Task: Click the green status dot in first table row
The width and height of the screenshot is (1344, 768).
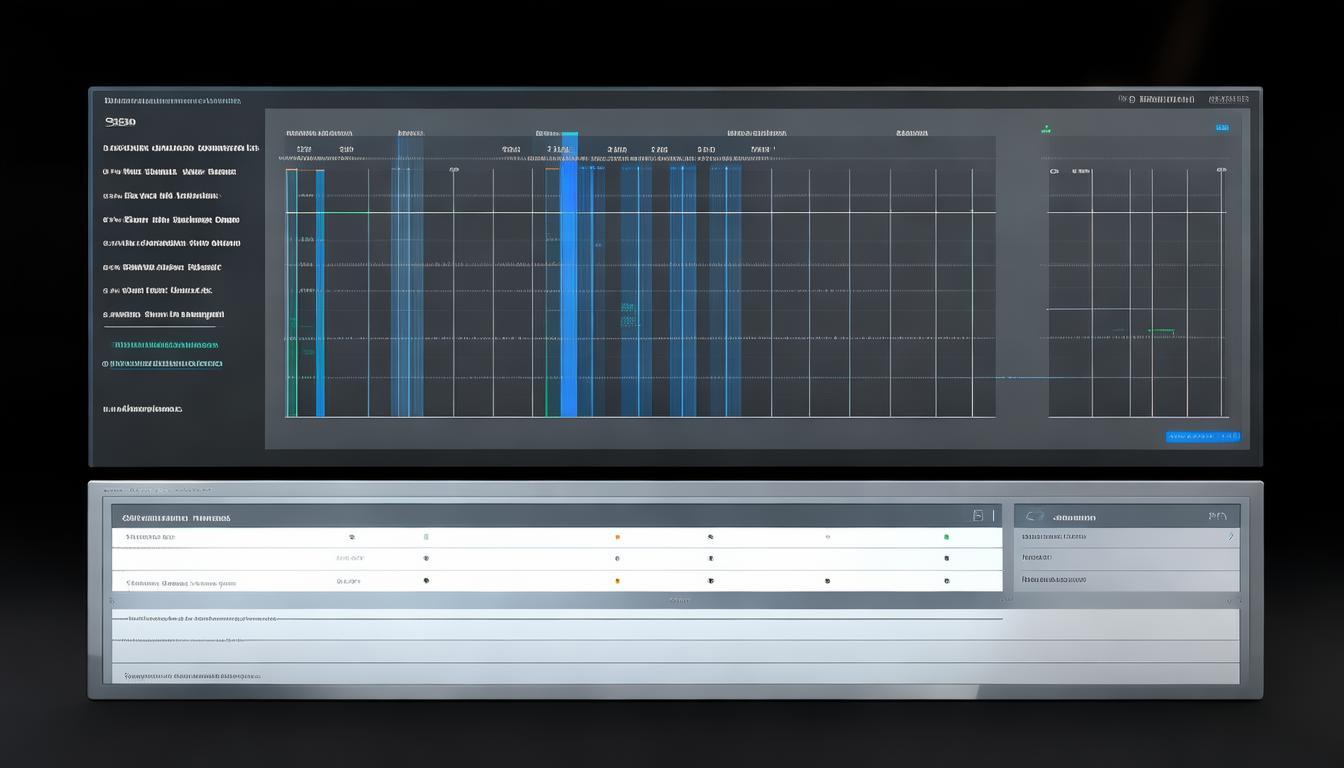Action: click(x=946, y=537)
